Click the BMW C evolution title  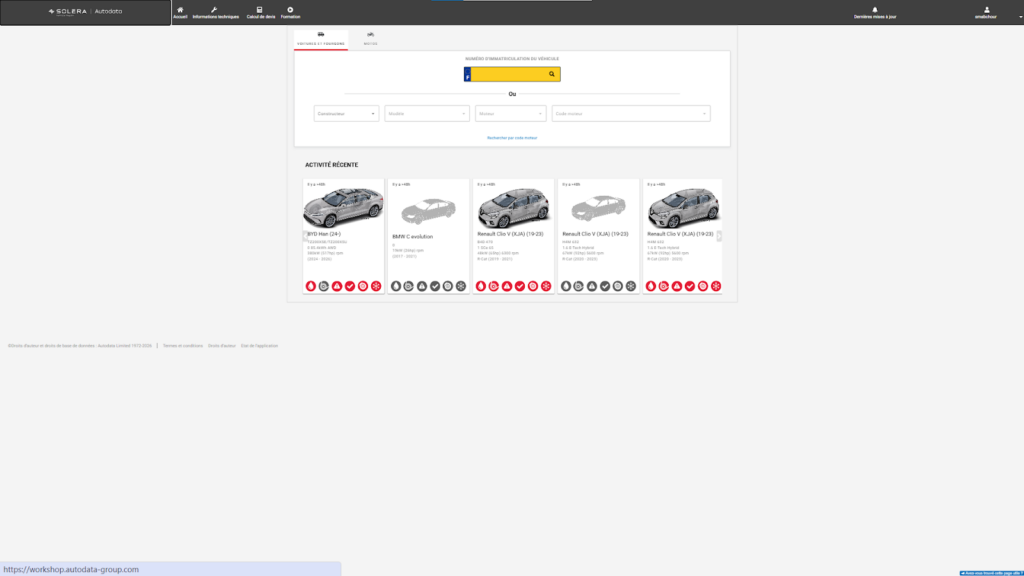(413, 236)
